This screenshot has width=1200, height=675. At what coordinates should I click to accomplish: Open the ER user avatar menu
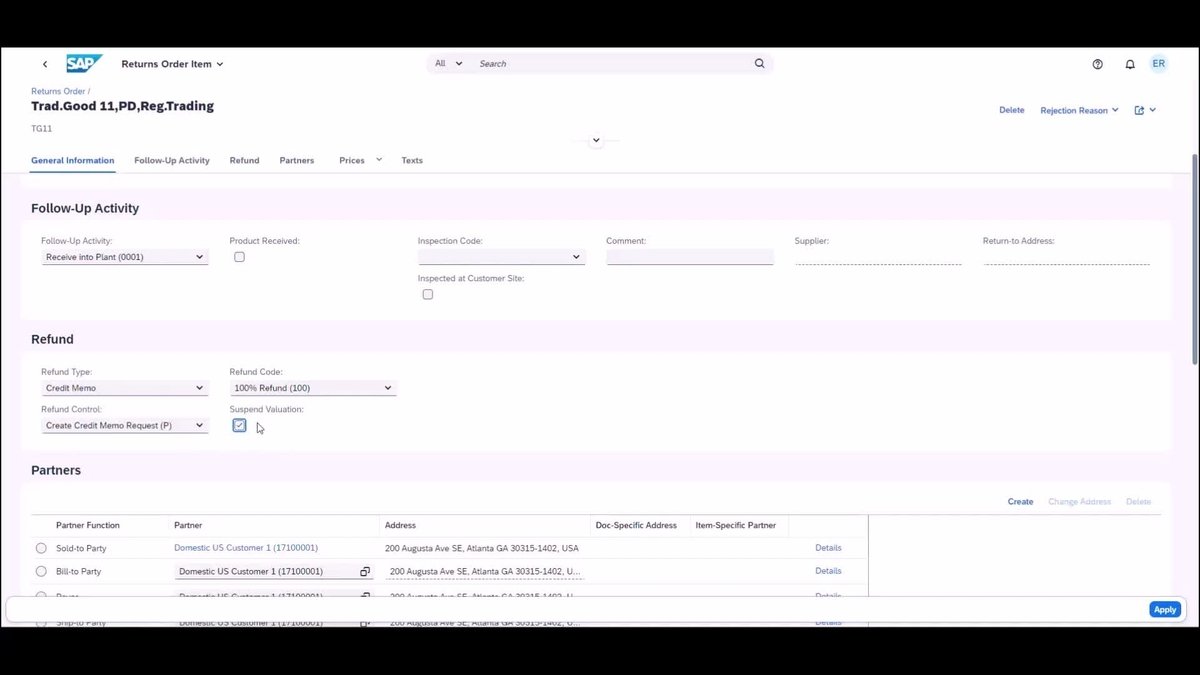click(x=1158, y=63)
